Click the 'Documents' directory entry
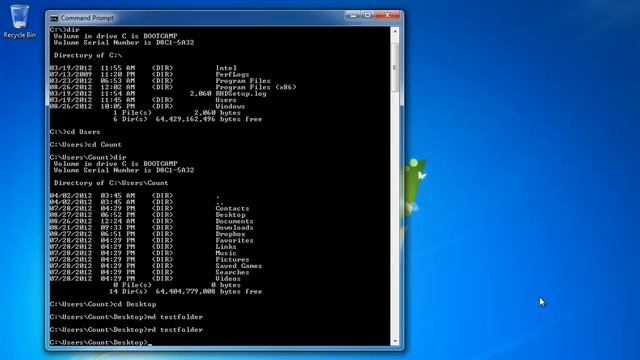This screenshot has height=360, width=640. 234,221
